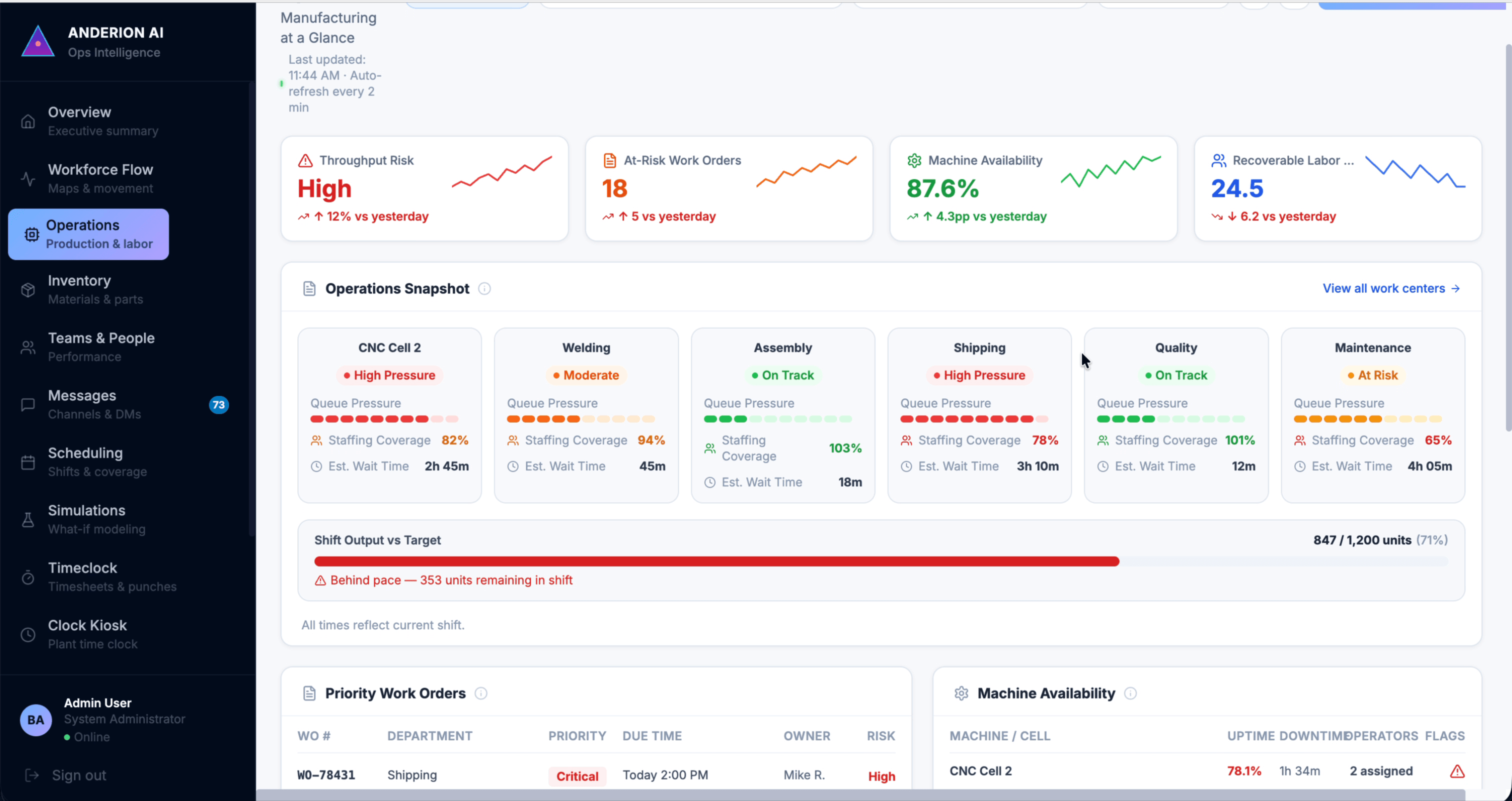Viewport: 1512px width, 801px height.
Task: Click the Shipping High Pressure status pill
Action: [x=979, y=375]
